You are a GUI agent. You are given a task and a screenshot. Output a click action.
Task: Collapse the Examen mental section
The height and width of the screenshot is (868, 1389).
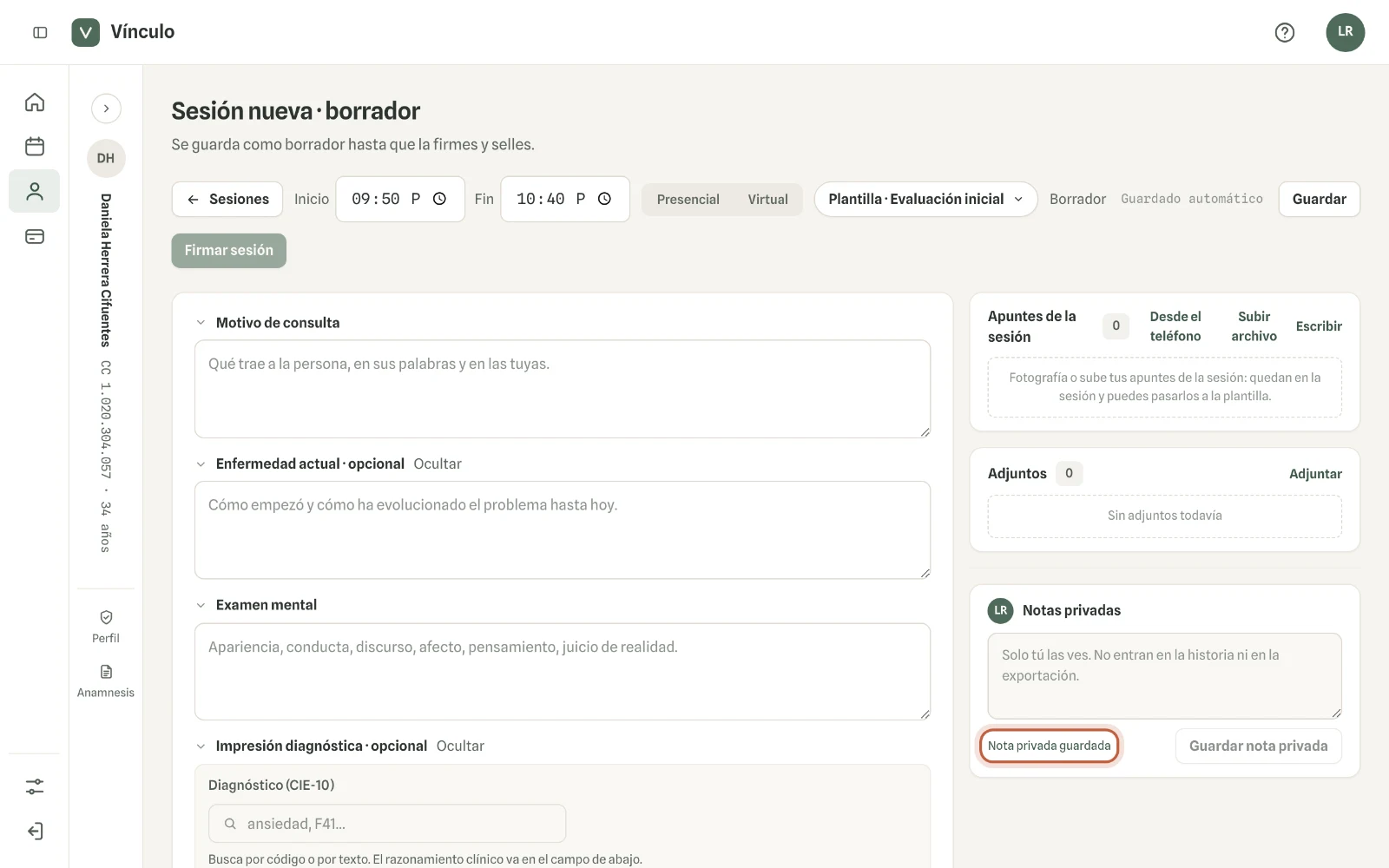(x=201, y=605)
